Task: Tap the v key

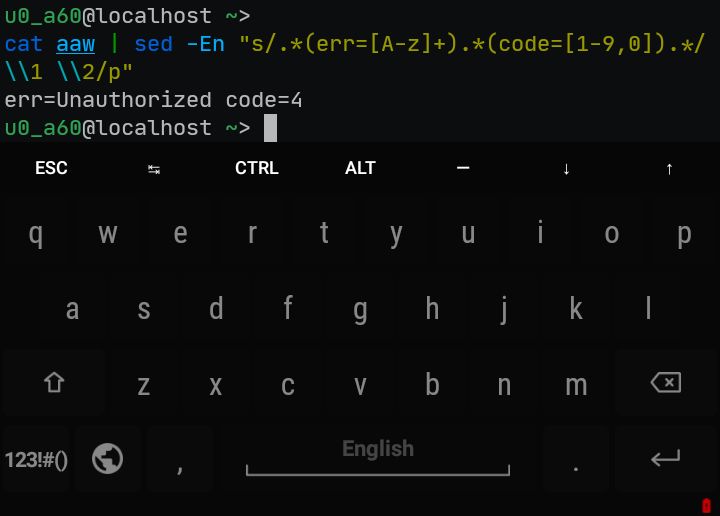Action: pos(360,385)
